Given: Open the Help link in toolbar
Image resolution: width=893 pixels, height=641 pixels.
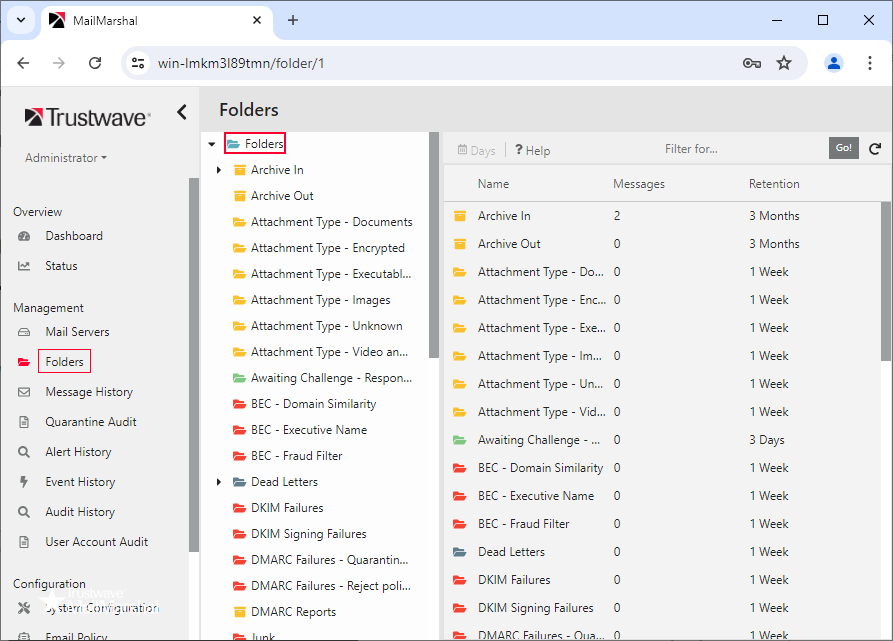Looking at the screenshot, I should coord(532,150).
